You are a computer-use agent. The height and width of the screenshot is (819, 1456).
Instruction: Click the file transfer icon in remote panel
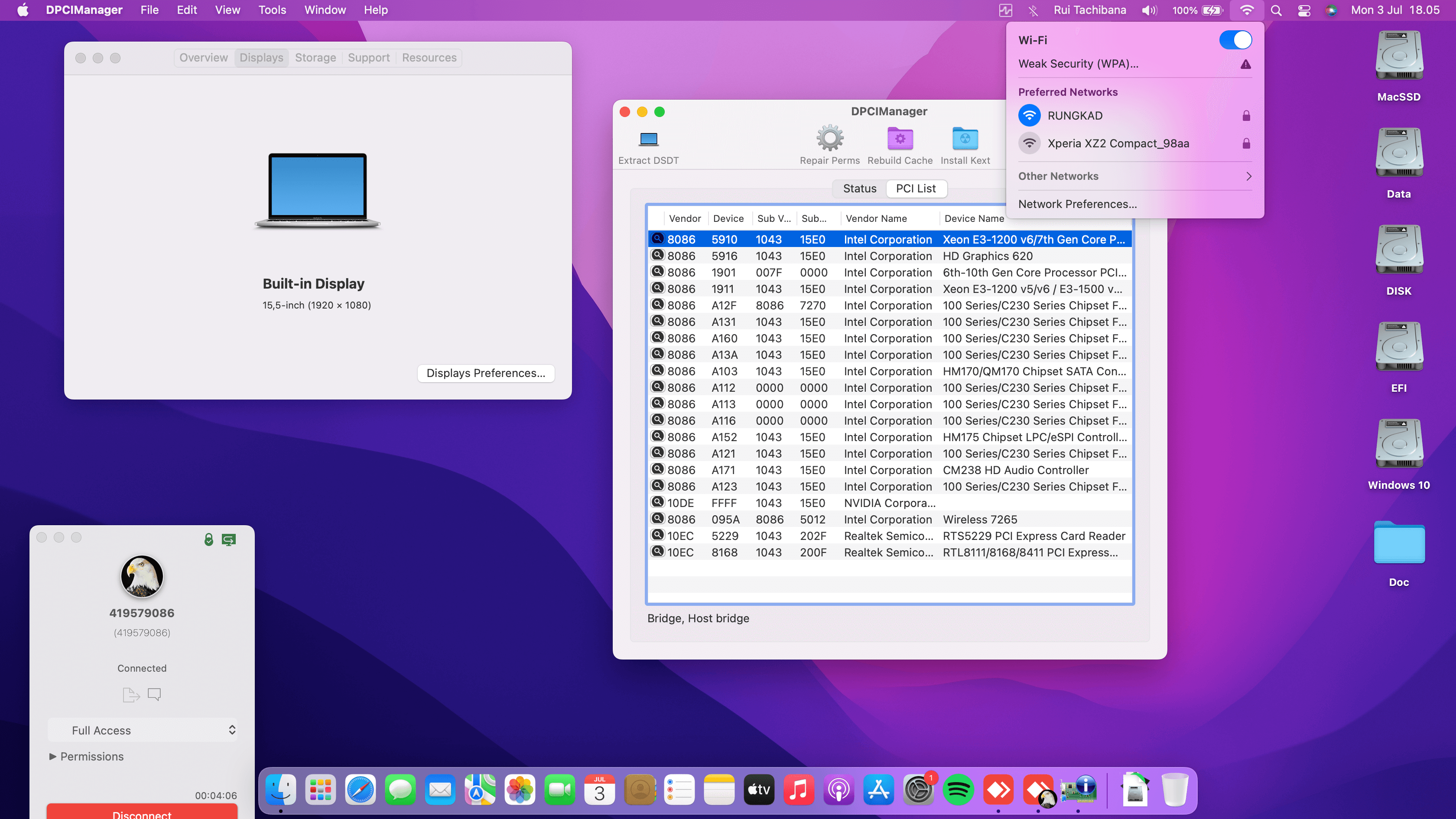[131, 694]
